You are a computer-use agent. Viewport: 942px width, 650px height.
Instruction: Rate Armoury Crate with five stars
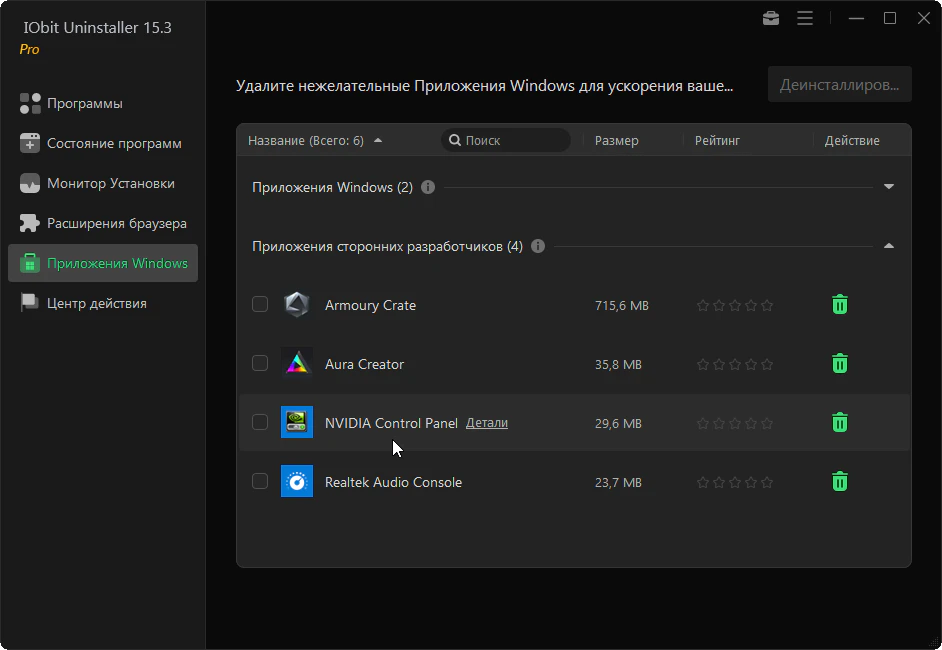coord(767,305)
